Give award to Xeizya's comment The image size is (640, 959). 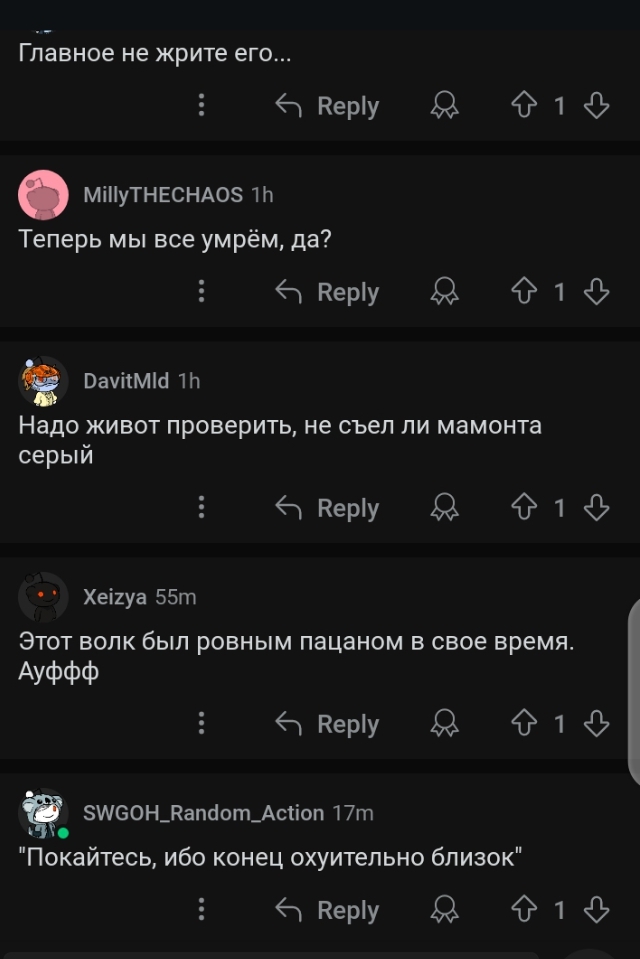(444, 724)
